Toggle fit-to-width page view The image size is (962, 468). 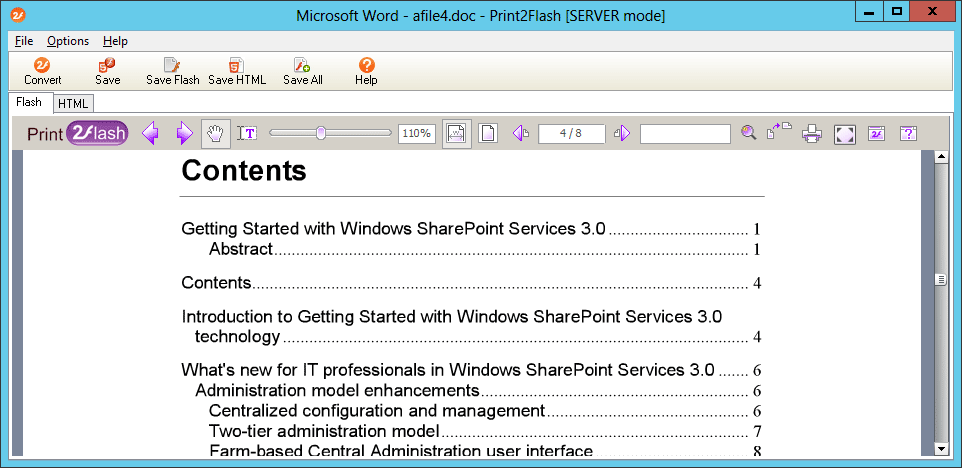[x=457, y=133]
